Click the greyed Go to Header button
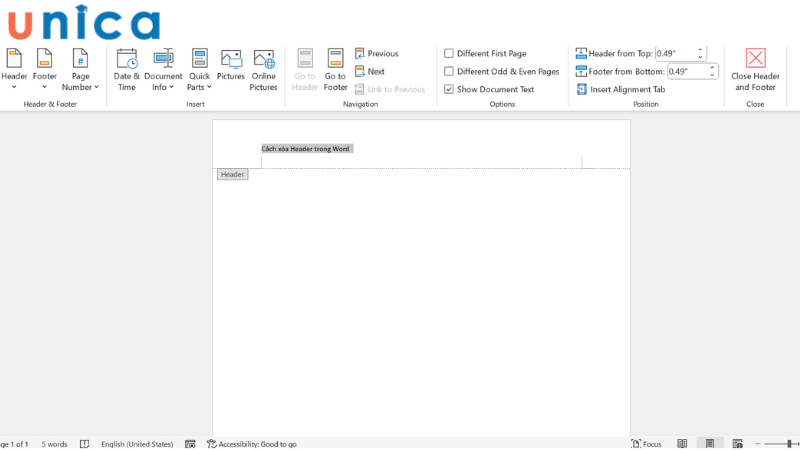 tap(305, 69)
